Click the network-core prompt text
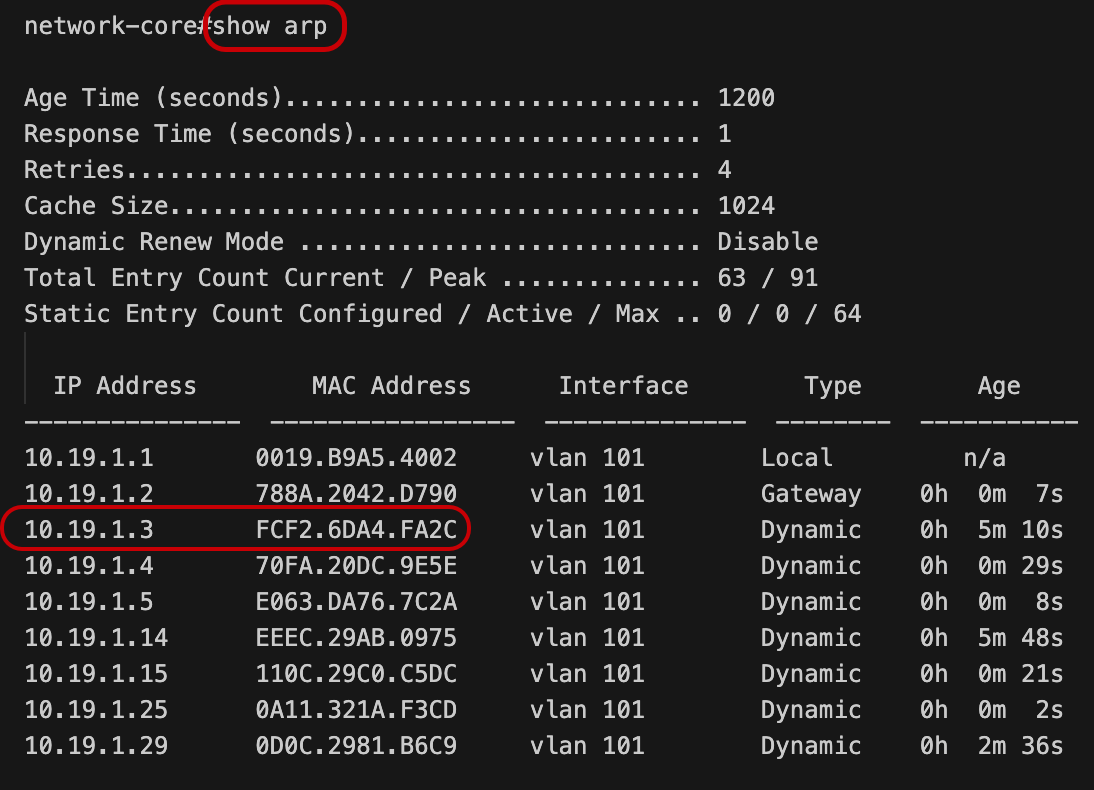The image size is (1094, 790). [113, 26]
